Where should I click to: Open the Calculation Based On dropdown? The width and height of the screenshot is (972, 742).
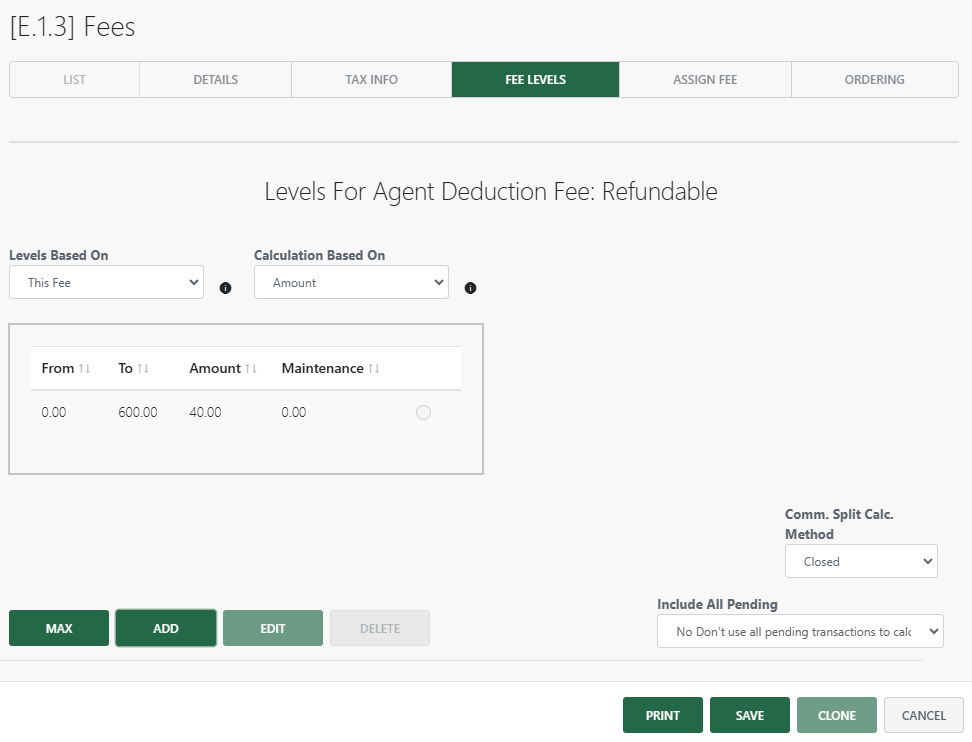351,282
